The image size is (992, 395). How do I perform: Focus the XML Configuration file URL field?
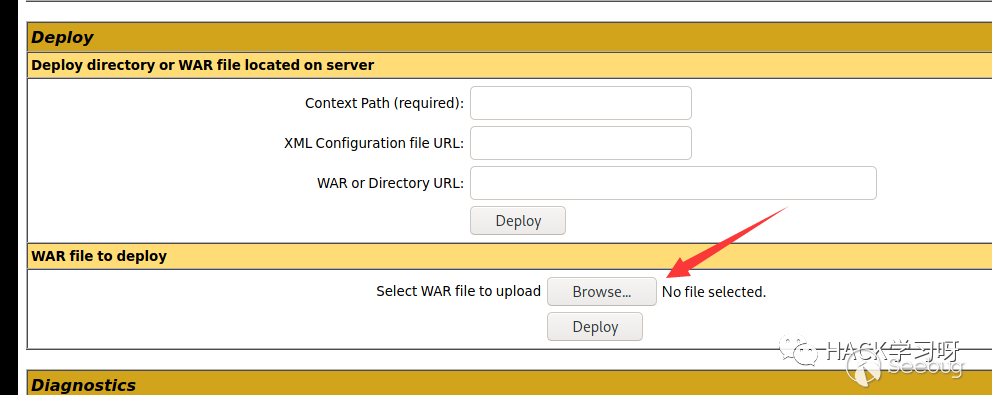tap(581, 143)
